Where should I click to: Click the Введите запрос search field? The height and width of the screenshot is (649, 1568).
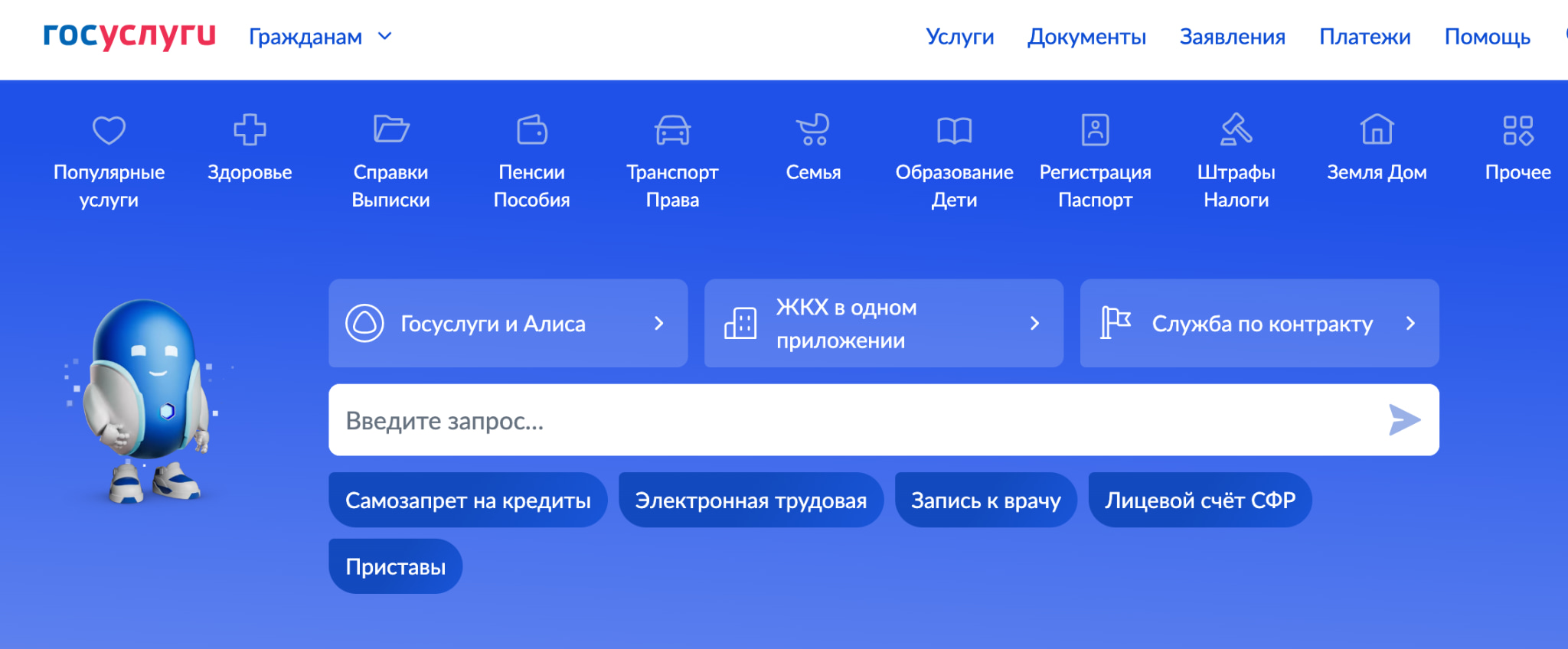click(x=857, y=420)
